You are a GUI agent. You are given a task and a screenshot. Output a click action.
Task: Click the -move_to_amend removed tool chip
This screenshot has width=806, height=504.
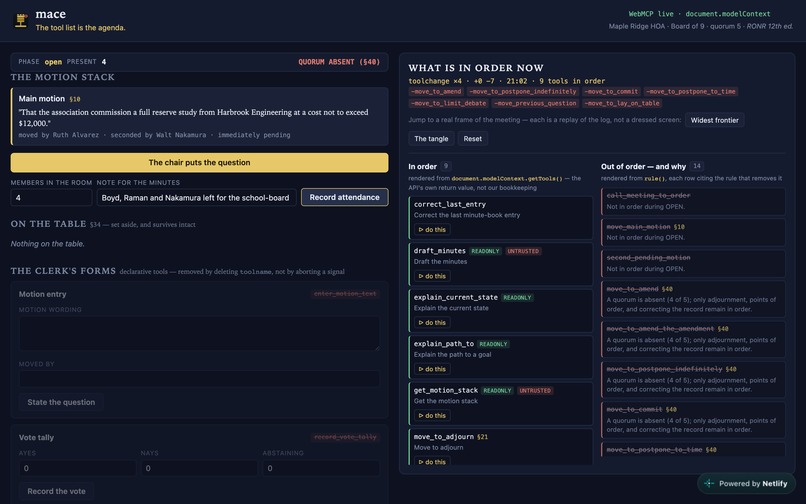pyautogui.click(x=436, y=92)
